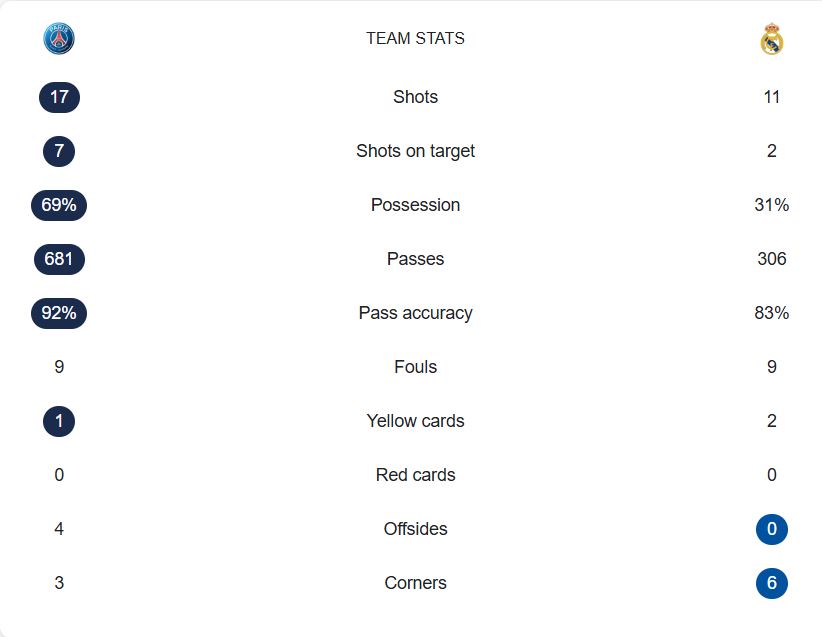822x637 pixels.
Task: Click the 17 shots badge for PSG
Action: click(59, 97)
